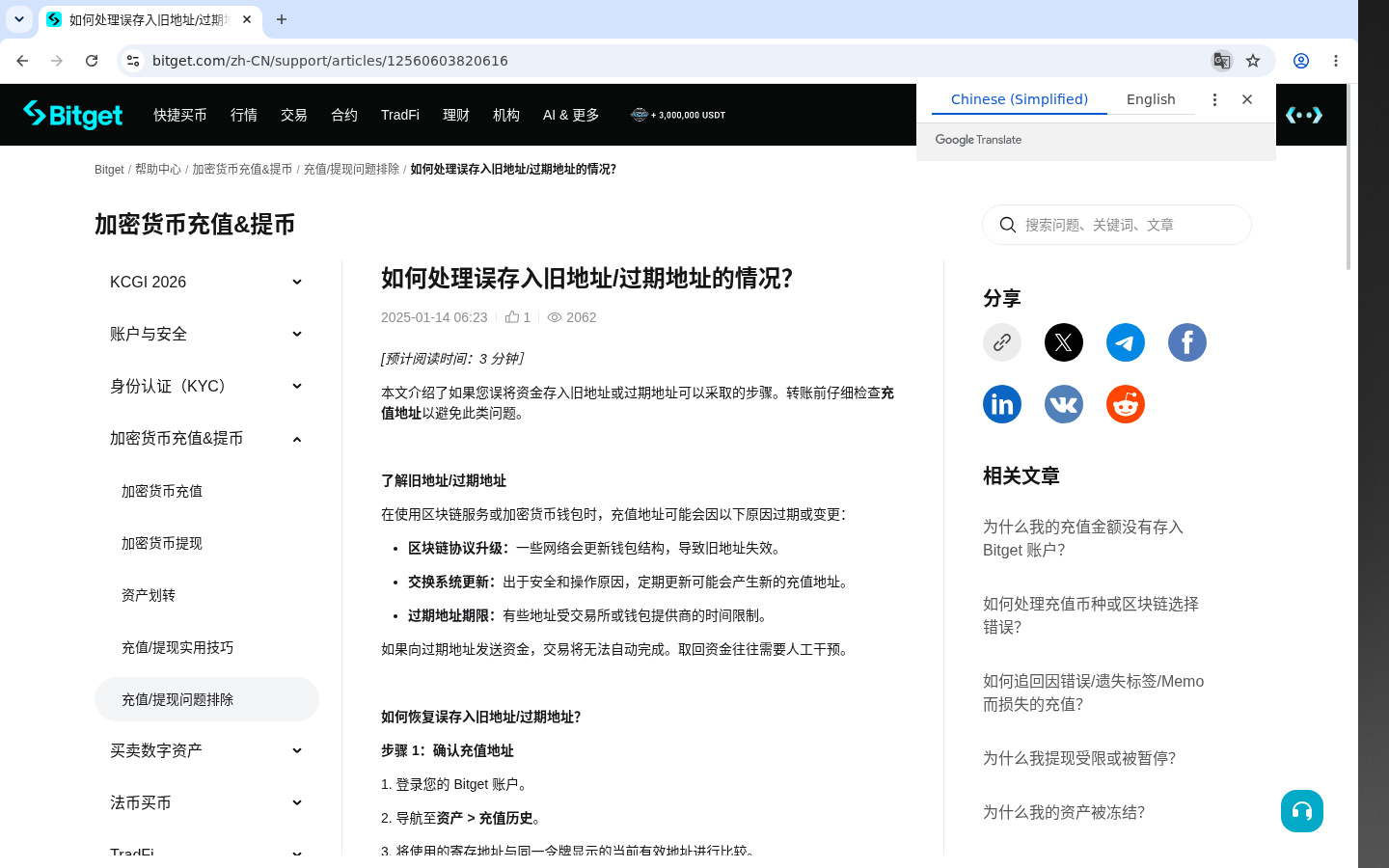Image resolution: width=1389 pixels, height=868 pixels.
Task: Go forward to the next page
Action: (x=57, y=61)
